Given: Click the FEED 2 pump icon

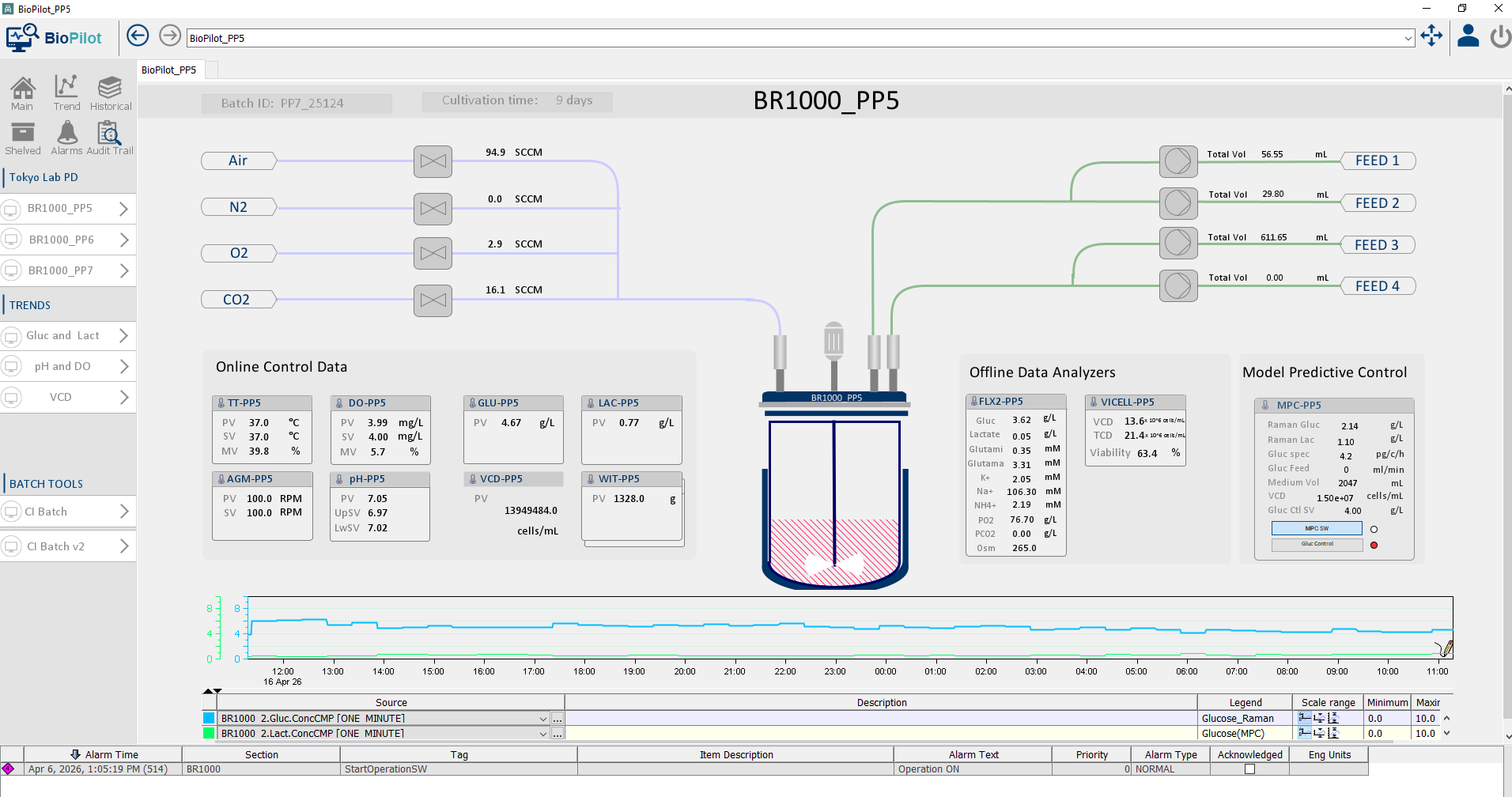Looking at the screenshot, I should (x=1178, y=203).
